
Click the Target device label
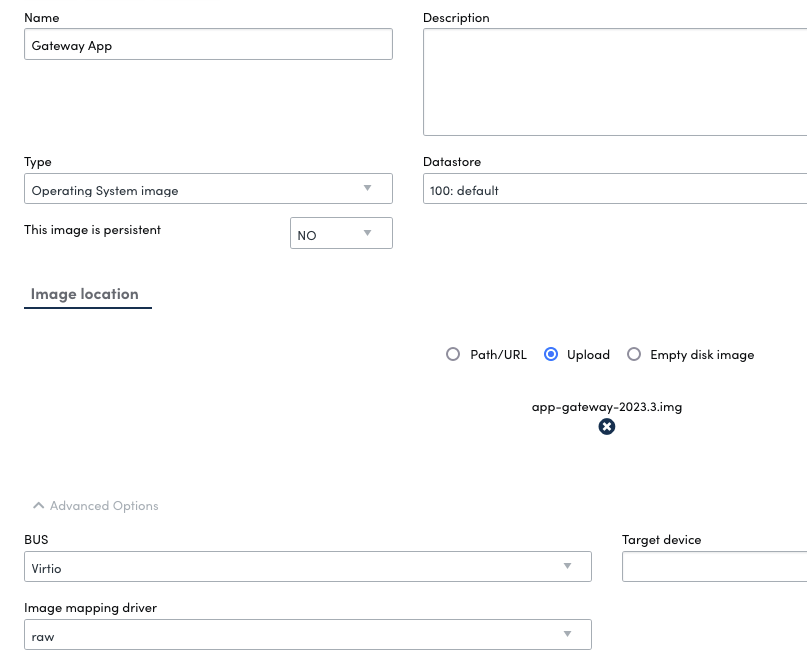pyautogui.click(x=661, y=540)
